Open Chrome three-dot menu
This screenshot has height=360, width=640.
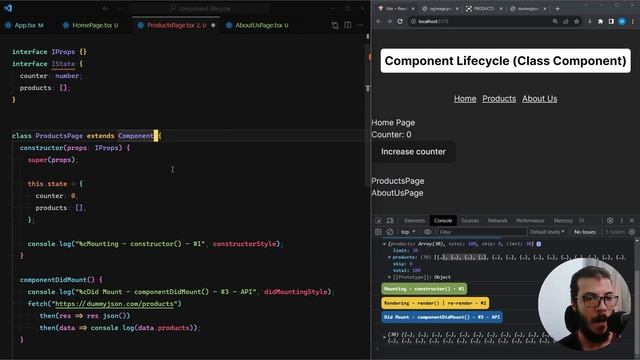633,21
